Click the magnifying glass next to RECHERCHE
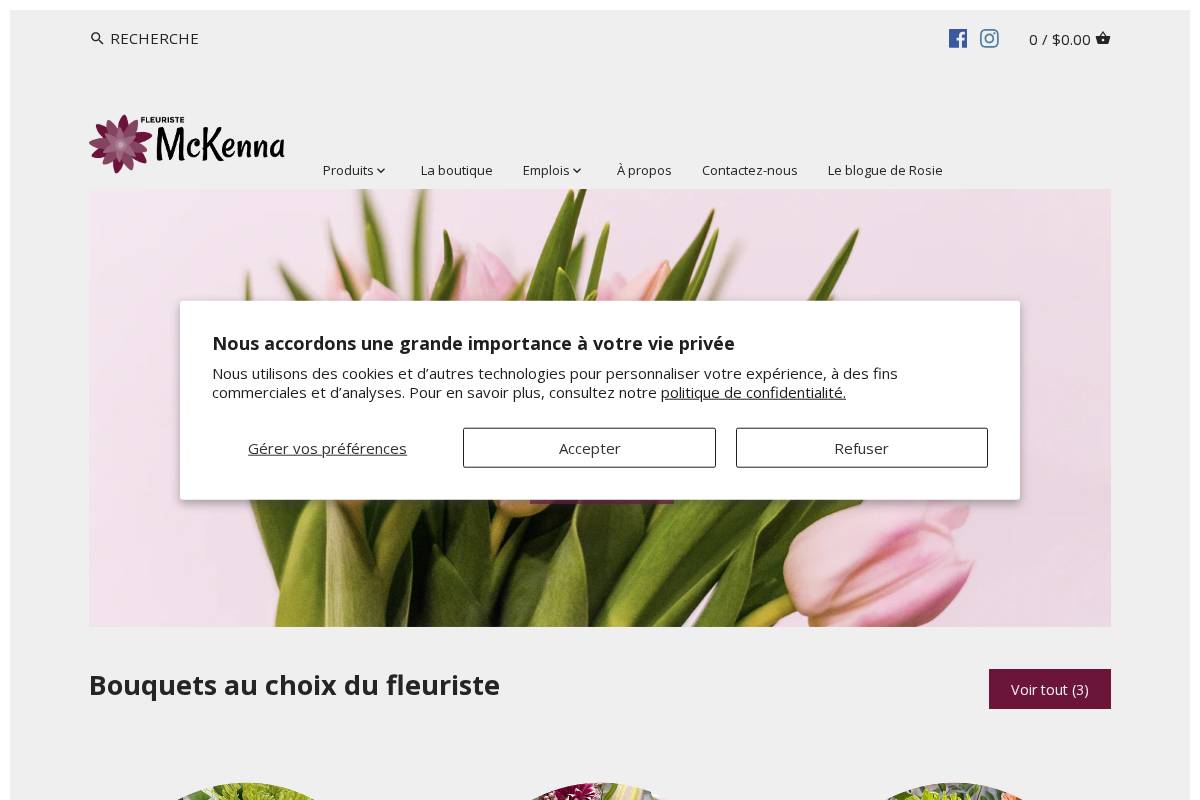1200x800 pixels. coord(97,38)
